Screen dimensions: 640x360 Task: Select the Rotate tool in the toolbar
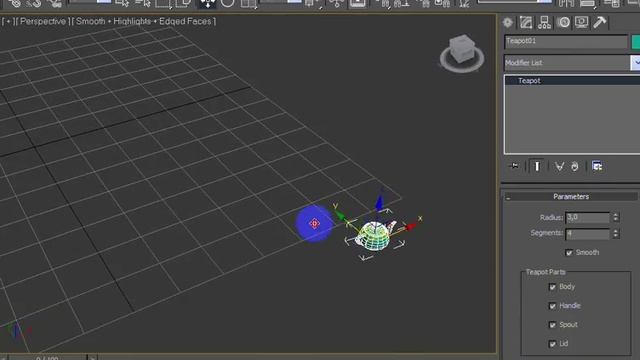[x=228, y=4]
